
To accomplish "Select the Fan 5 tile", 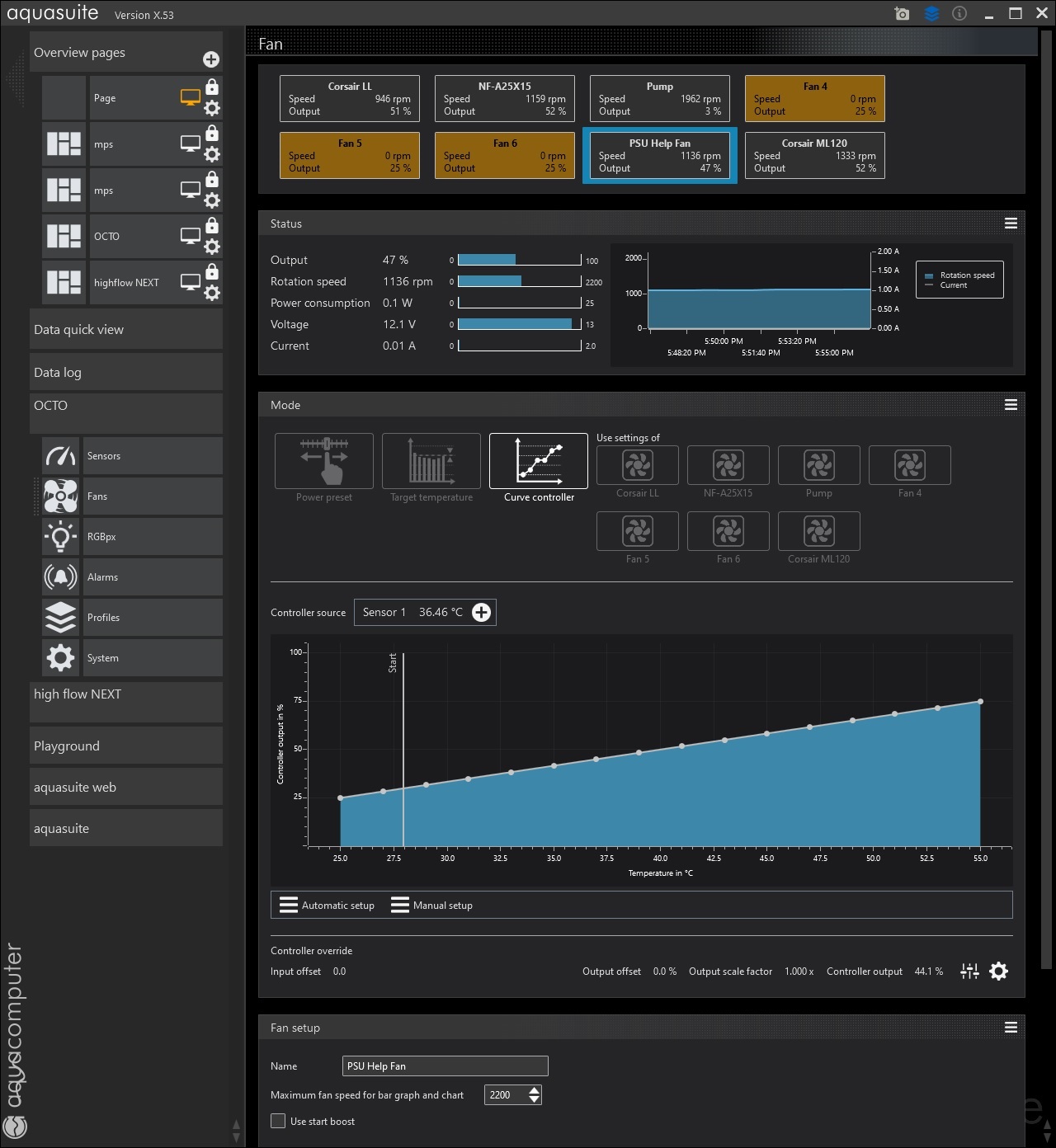I will [350, 155].
